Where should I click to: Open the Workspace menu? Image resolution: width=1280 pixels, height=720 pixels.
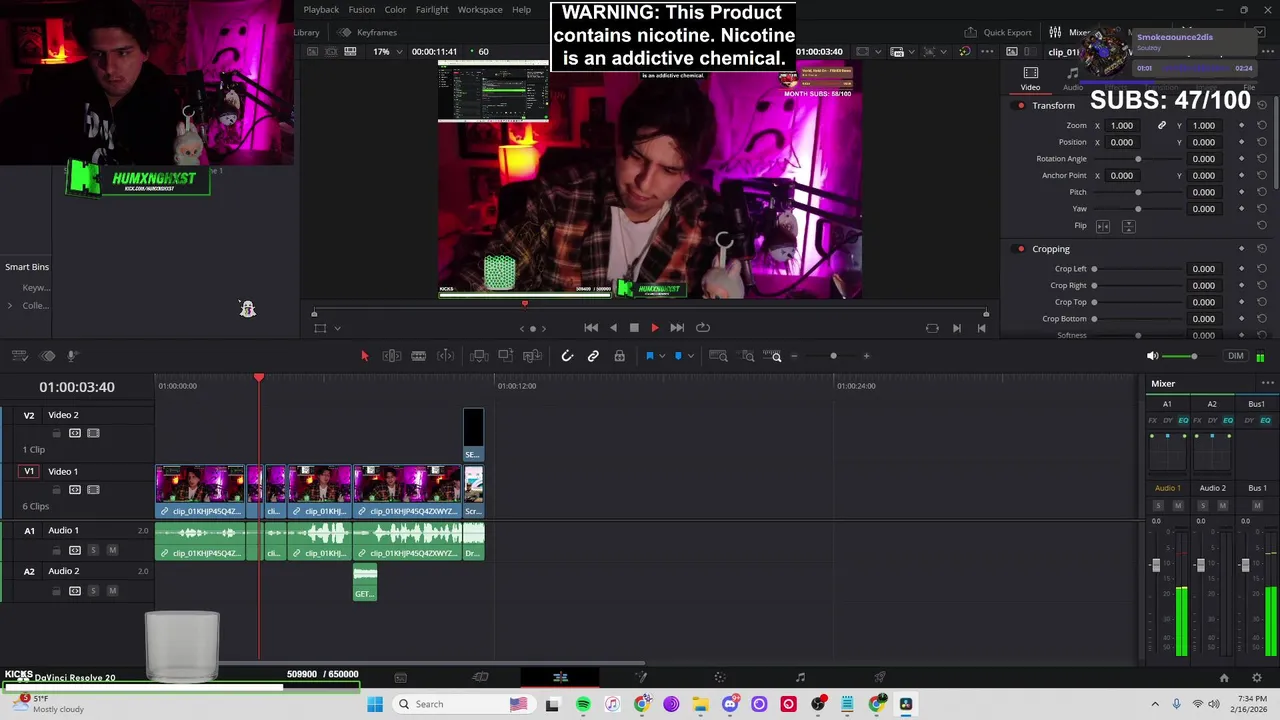pos(480,10)
